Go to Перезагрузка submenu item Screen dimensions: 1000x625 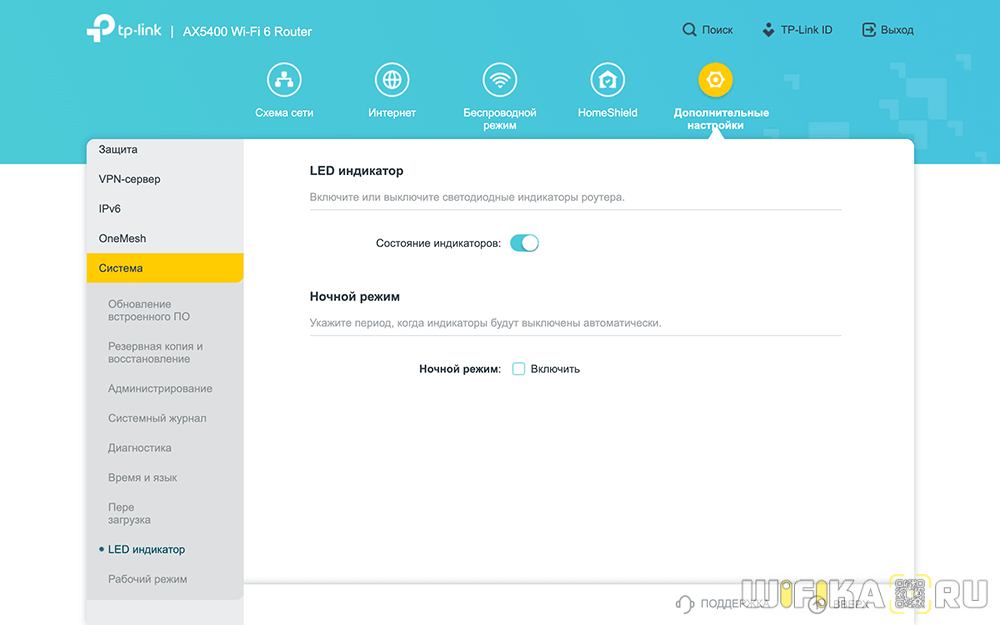129,513
